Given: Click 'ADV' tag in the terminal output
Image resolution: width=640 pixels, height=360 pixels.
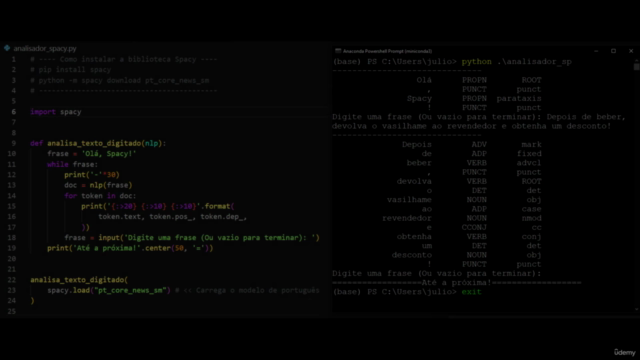Looking at the screenshot, I should tap(479, 144).
